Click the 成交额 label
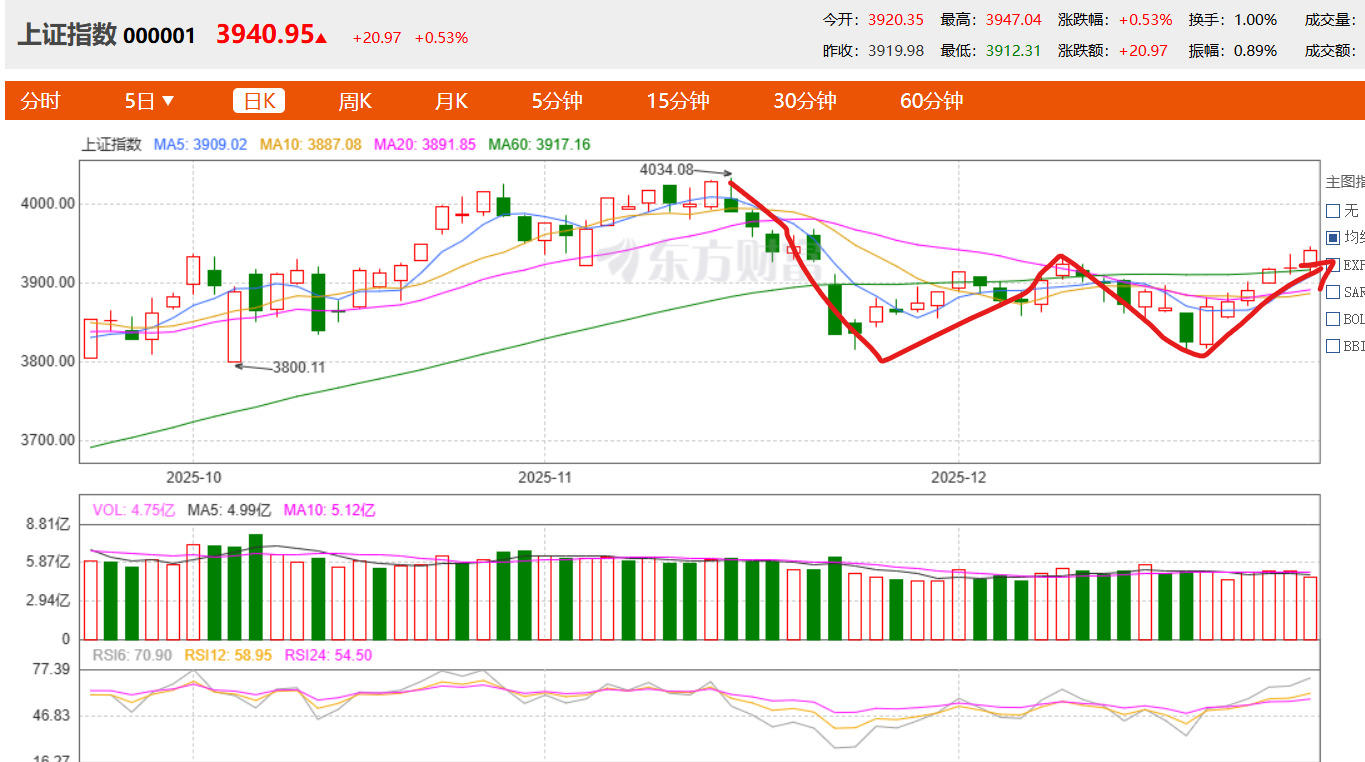This screenshot has width=1365, height=762. pyautogui.click(x=1330, y=50)
